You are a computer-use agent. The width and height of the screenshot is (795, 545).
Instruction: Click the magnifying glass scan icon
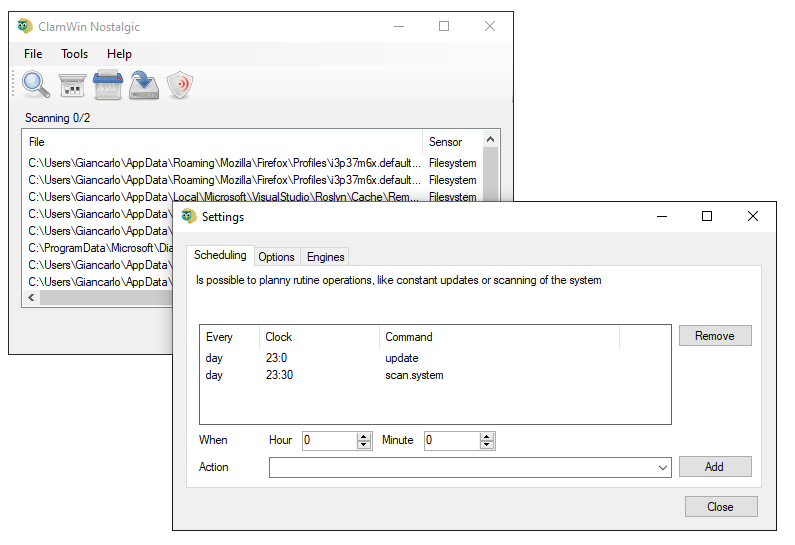click(x=36, y=85)
